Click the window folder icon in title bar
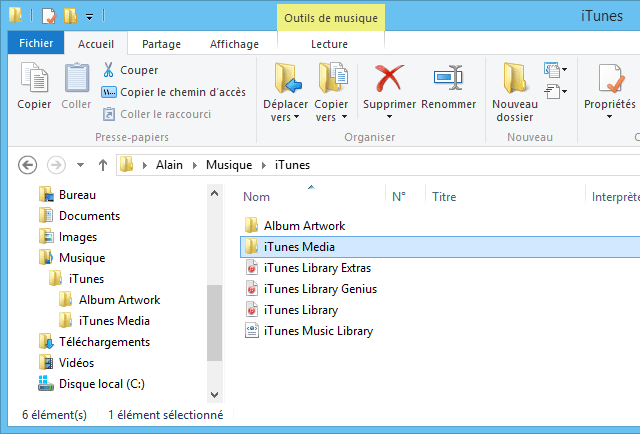Viewport: 640px width, 434px height. 16,15
